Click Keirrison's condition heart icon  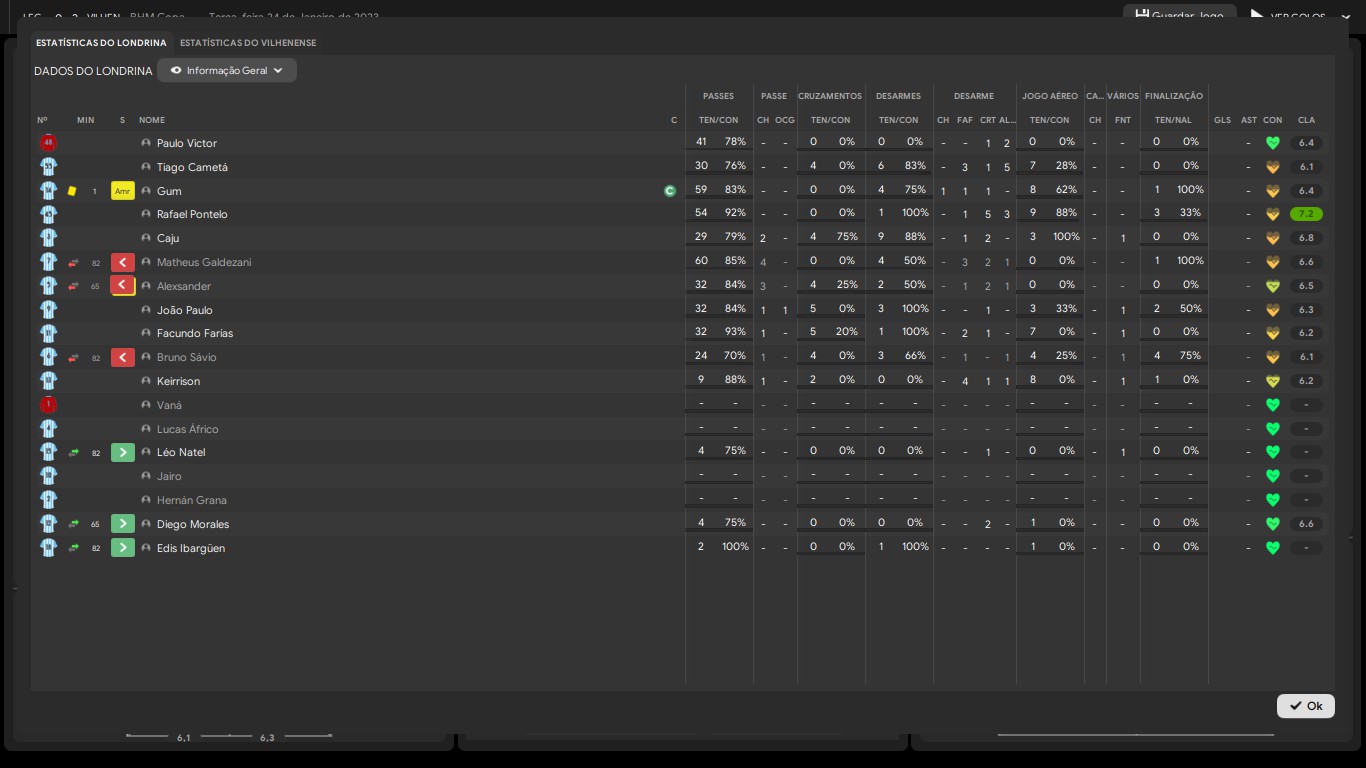point(1273,381)
